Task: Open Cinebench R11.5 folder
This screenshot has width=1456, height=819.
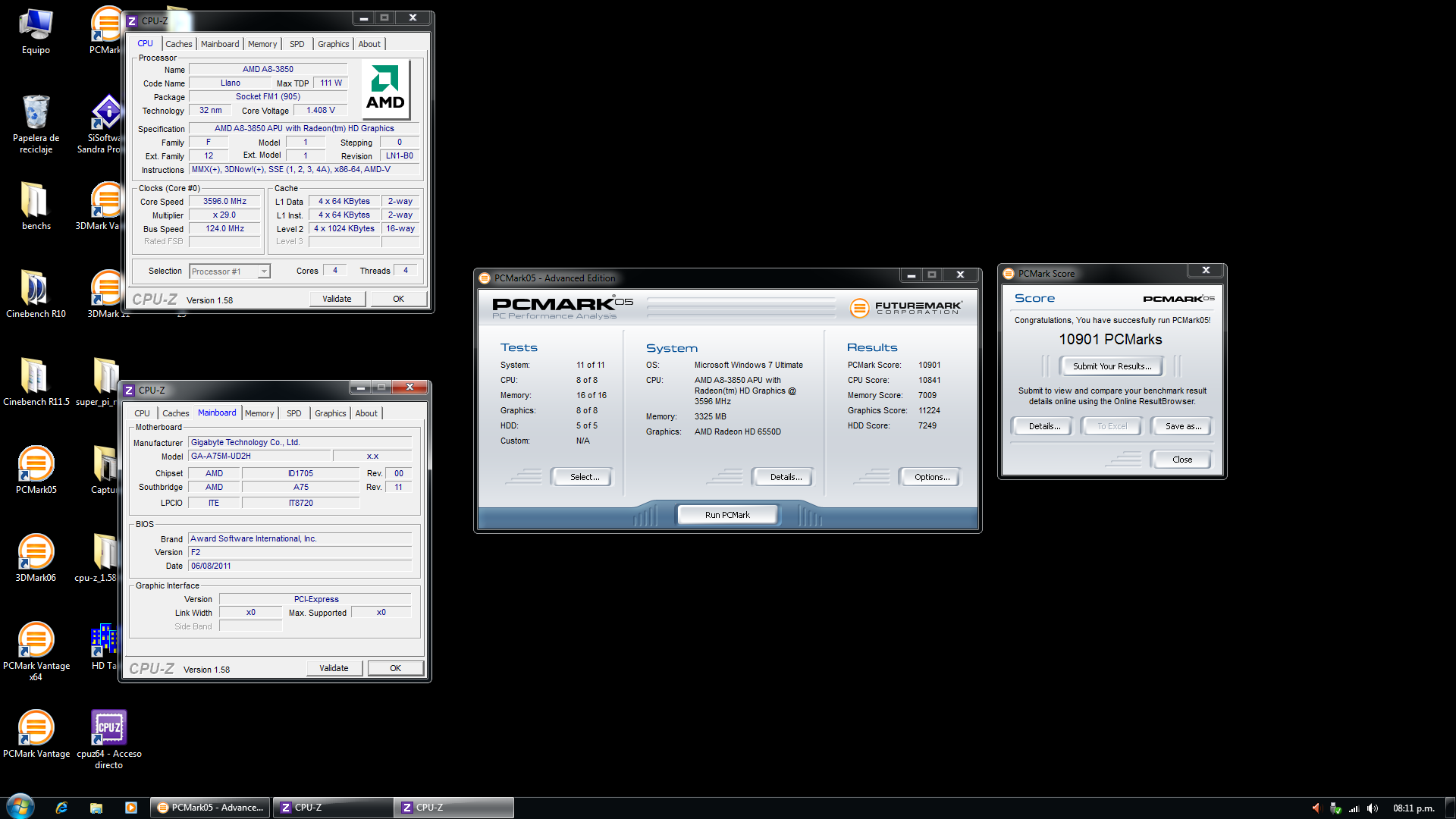Action: click(36, 382)
